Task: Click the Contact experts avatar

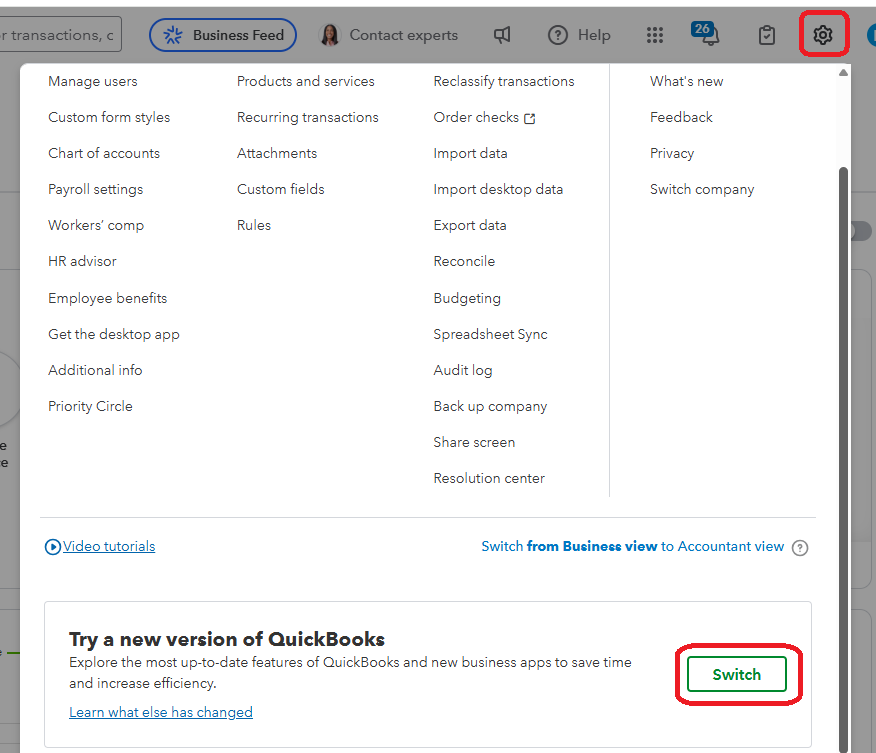Action: 330,35
